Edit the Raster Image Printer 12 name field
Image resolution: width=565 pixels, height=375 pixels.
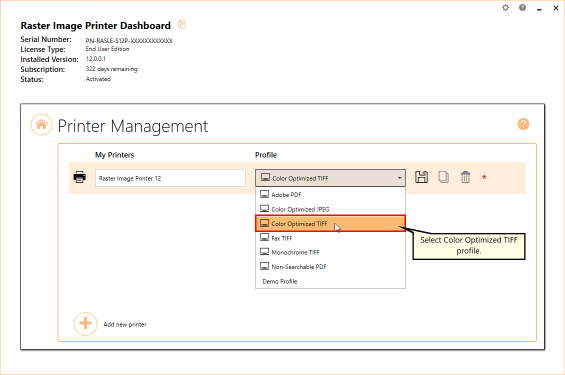170,178
